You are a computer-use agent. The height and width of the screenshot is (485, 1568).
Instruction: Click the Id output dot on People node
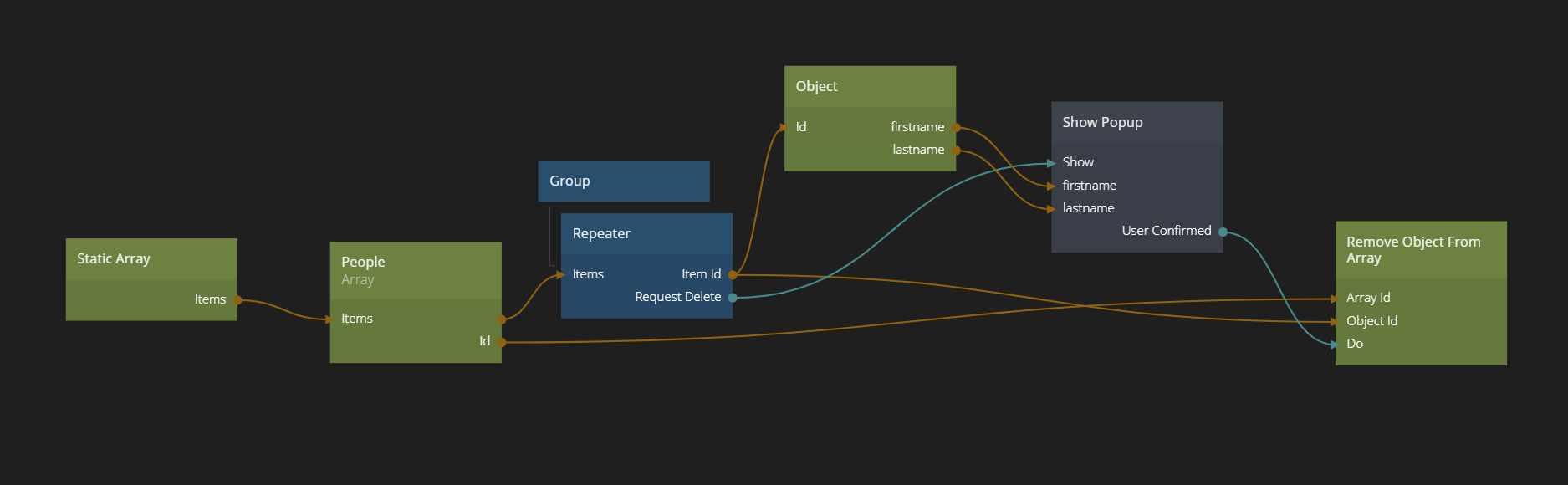(502, 342)
